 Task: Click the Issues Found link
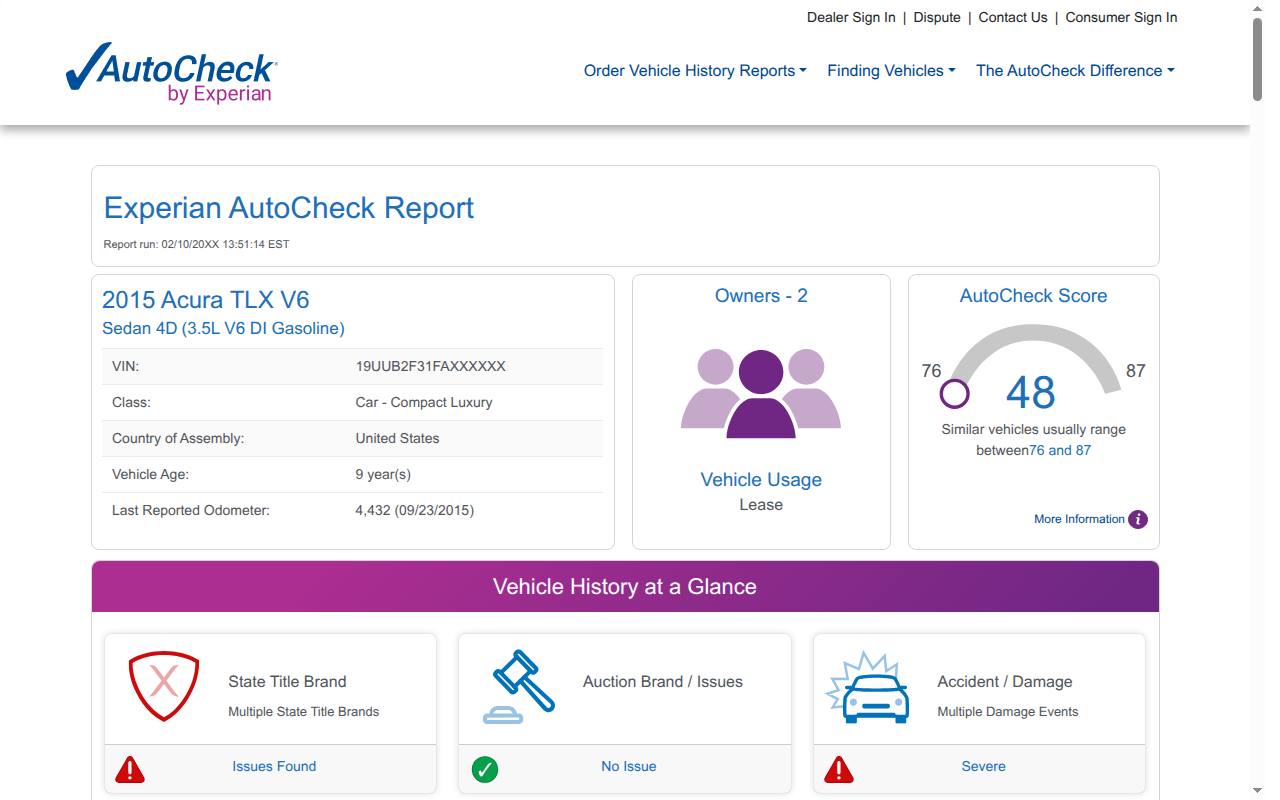pyautogui.click(x=274, y=766)
